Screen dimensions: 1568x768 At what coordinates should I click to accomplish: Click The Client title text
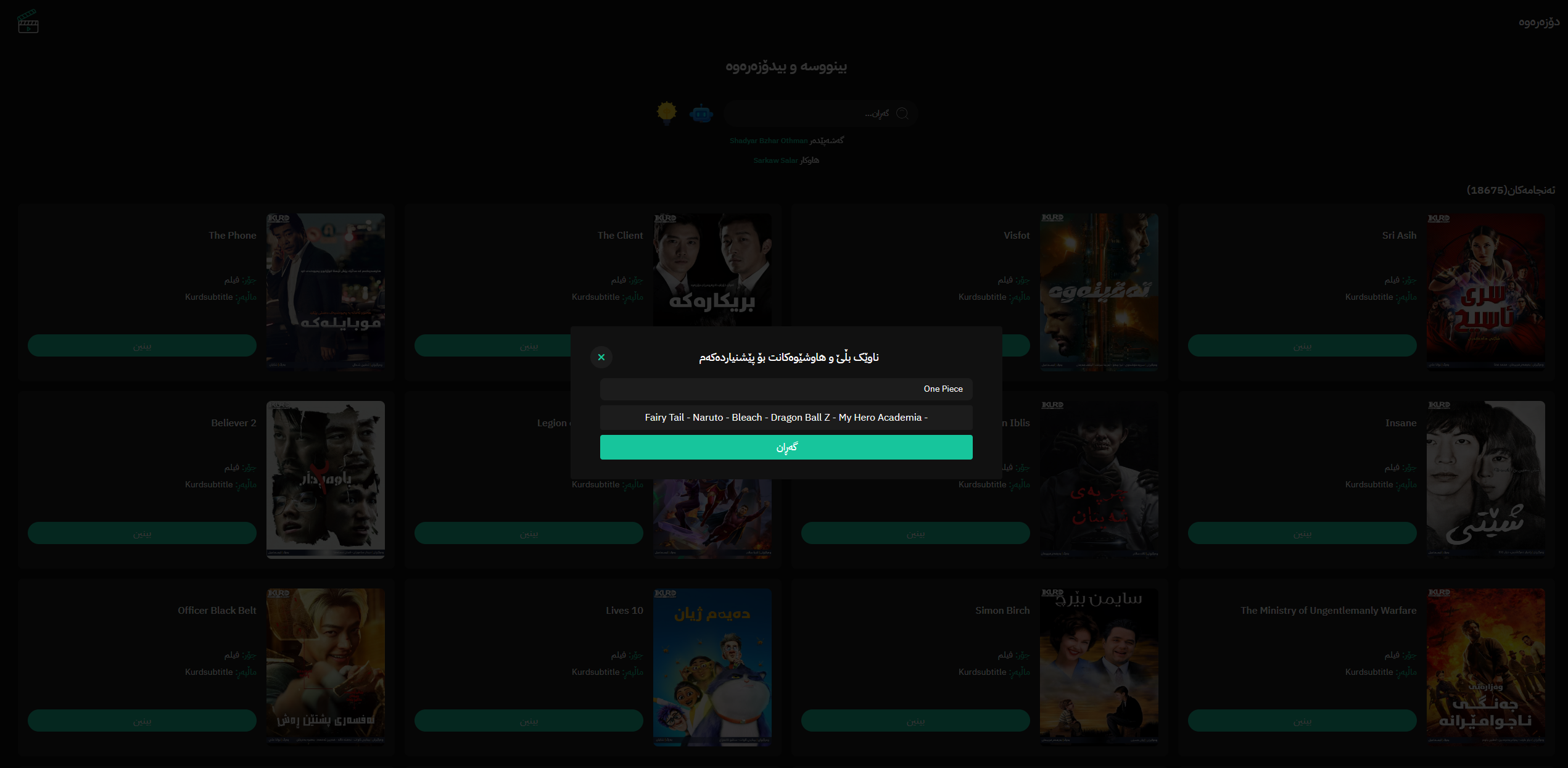pyautogui.click(x=620, y=236)
